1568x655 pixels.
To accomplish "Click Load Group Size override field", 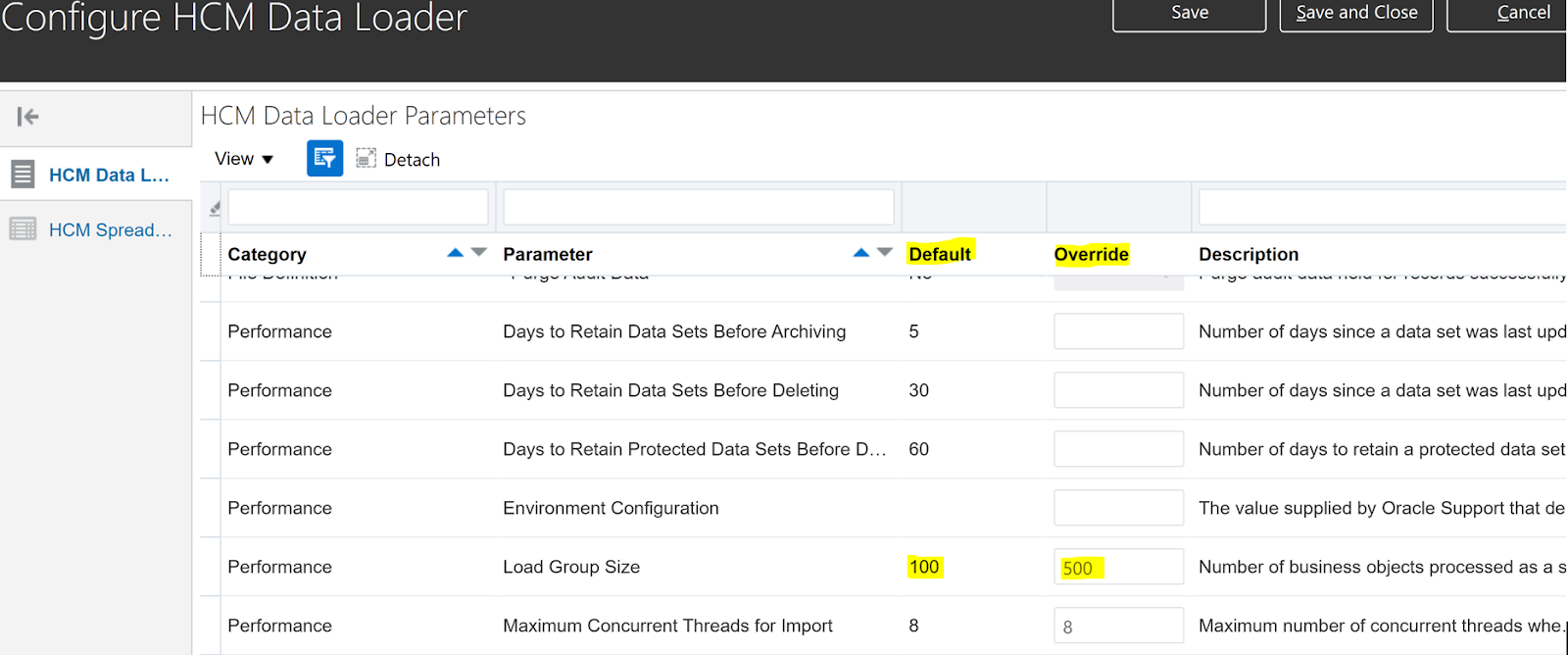I will tap(1118, 567).
